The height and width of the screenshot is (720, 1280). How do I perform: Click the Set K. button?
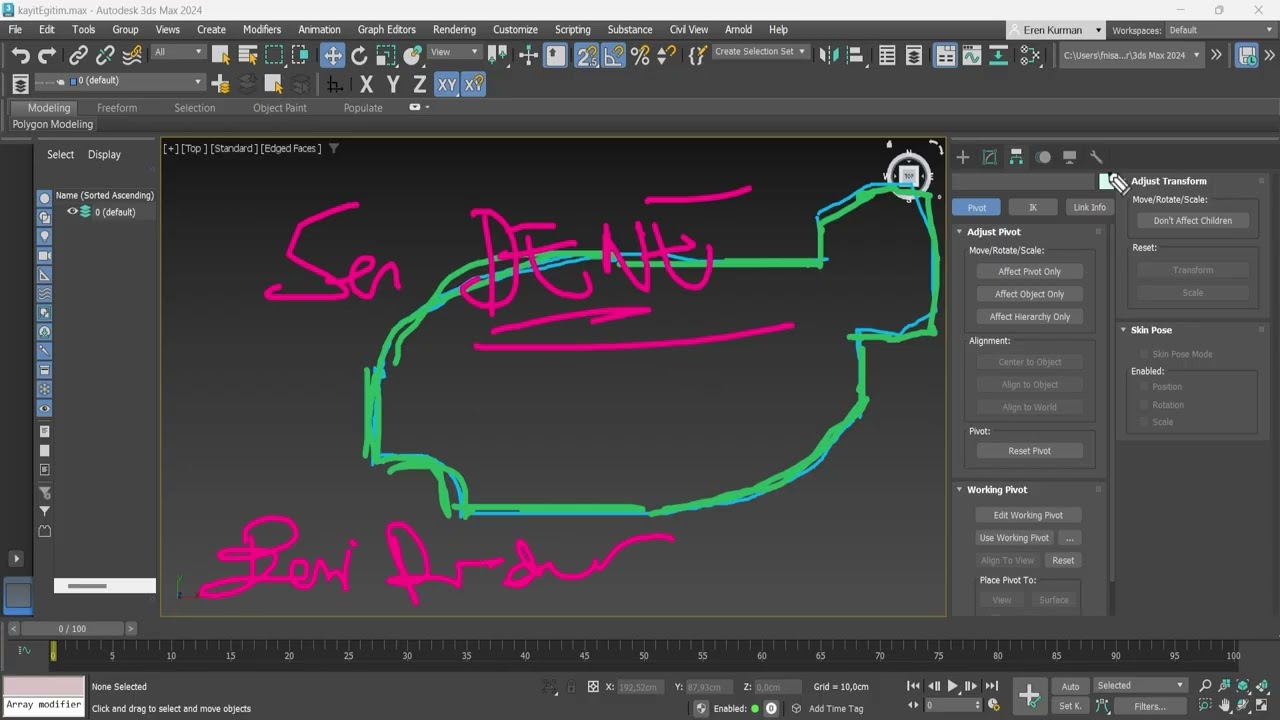[x=1070, y=706]
